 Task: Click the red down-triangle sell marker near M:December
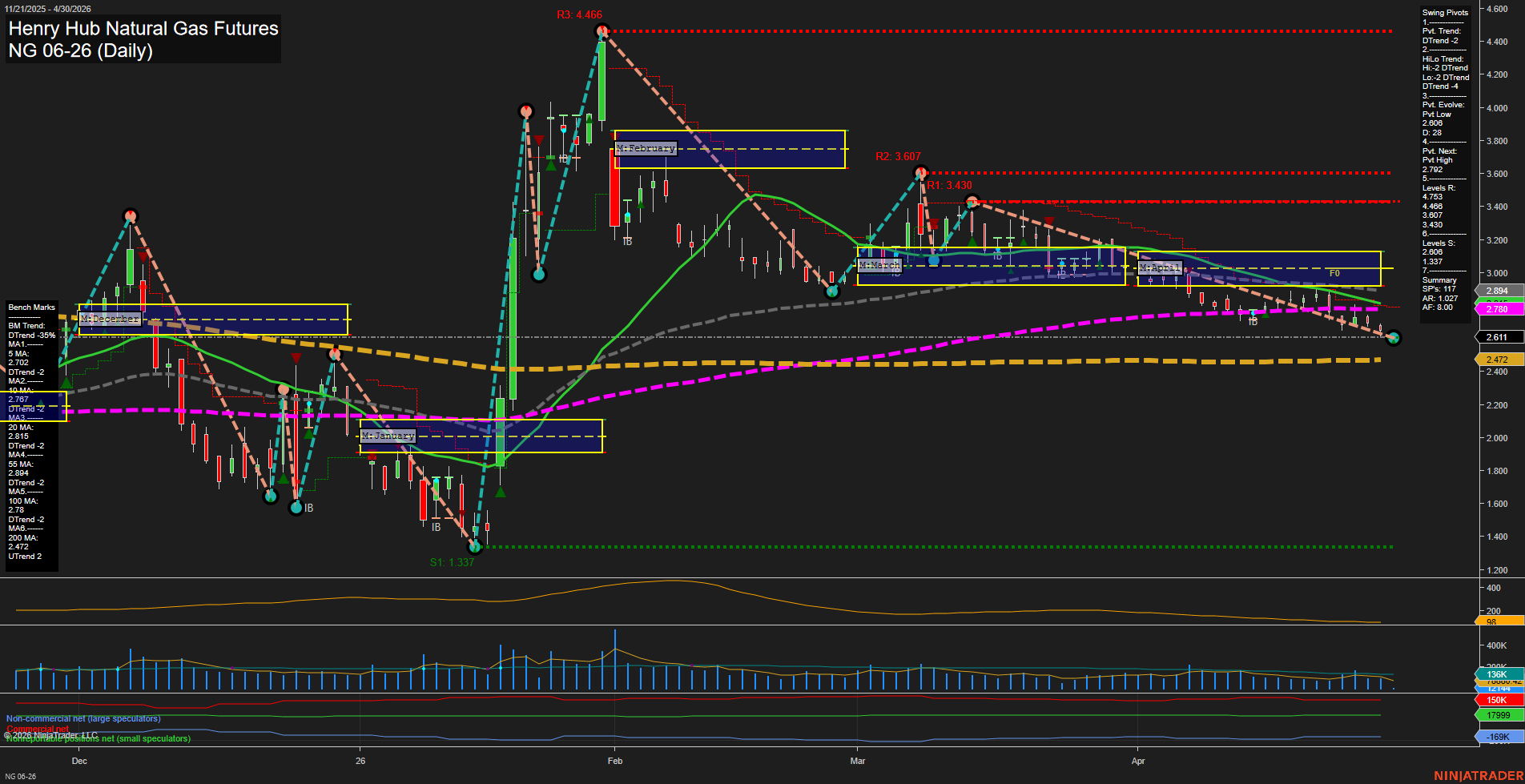tap(142, 258)
